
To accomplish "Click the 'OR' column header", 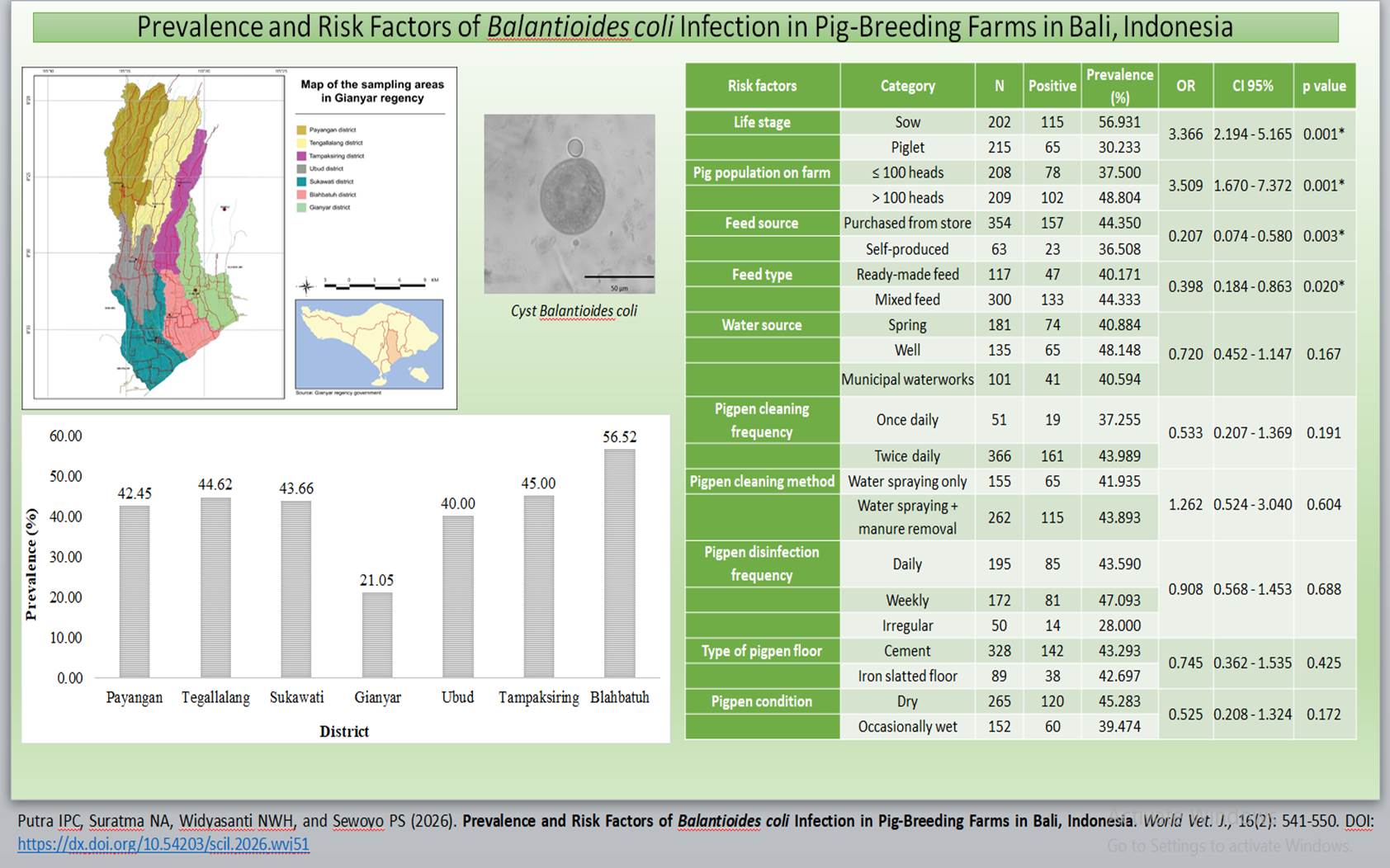I will tap(1185, 86).
